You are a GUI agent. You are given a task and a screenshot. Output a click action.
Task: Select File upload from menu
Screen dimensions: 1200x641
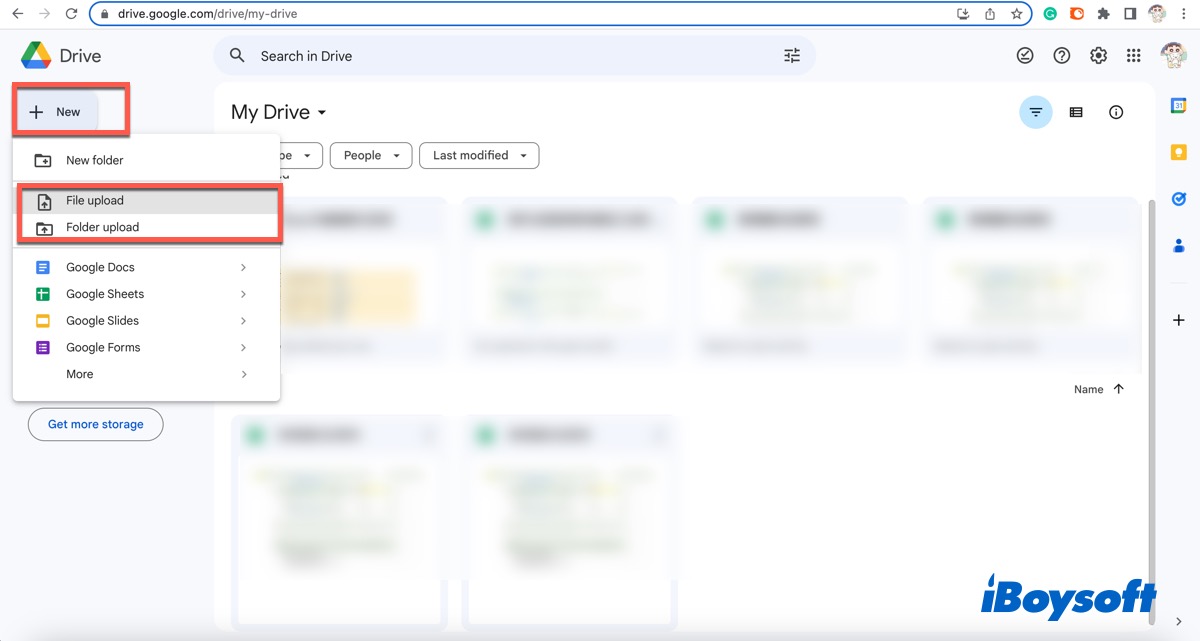(95, 201)
